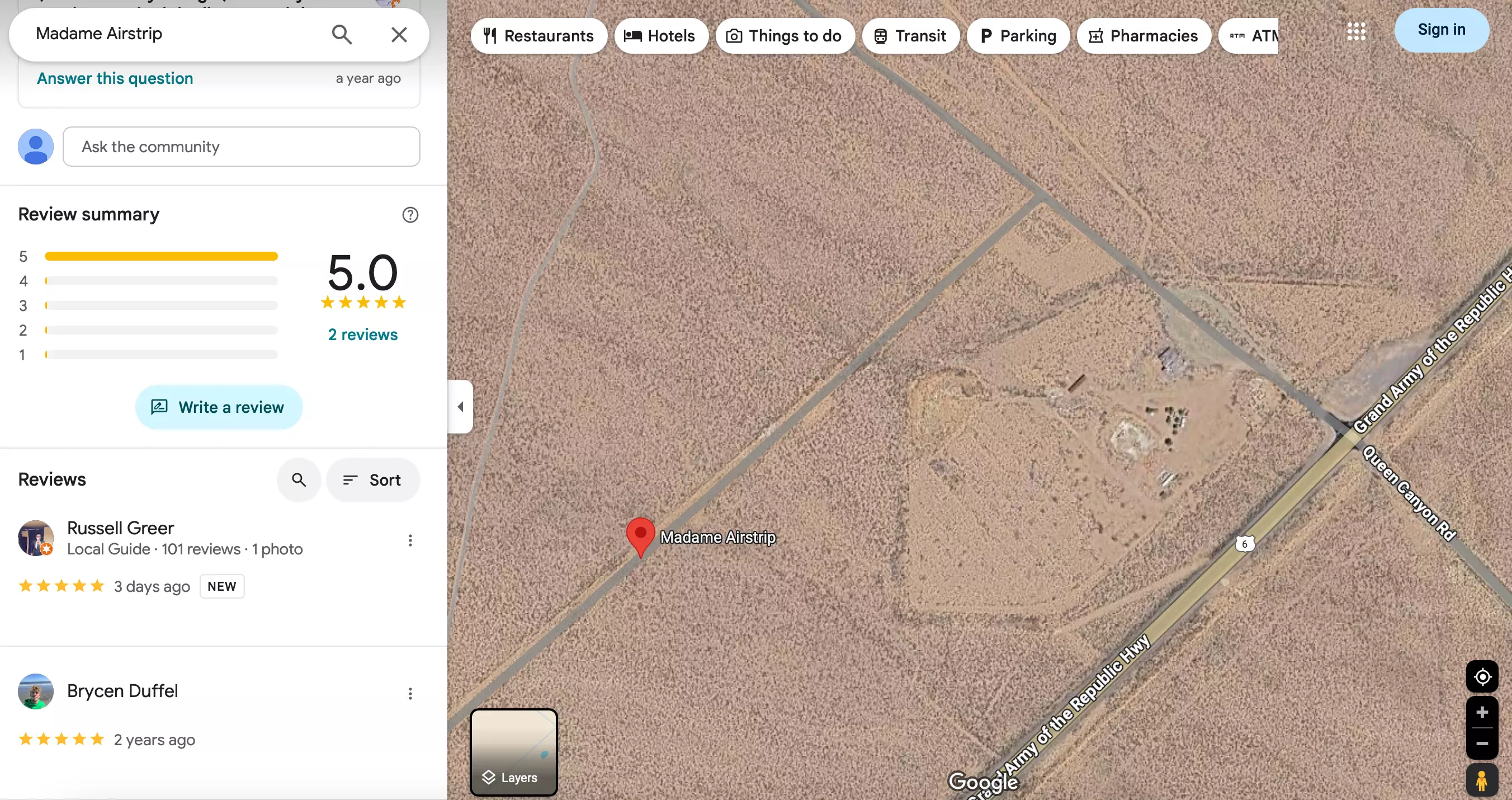Zoom out with the minus button

coord(1482,743)
